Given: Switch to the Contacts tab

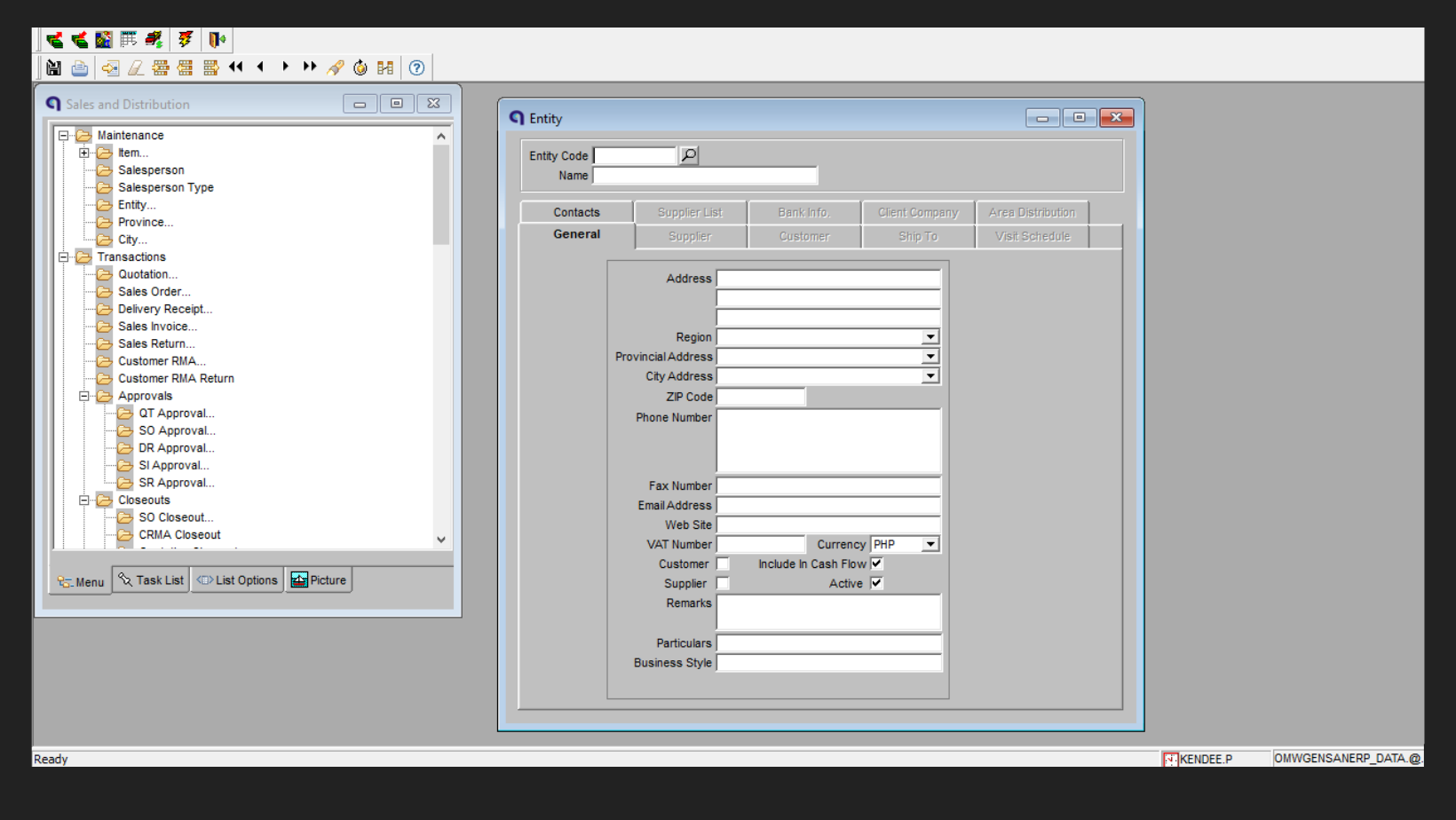Looking at the screenshot, I should click(x=577, y=212).
